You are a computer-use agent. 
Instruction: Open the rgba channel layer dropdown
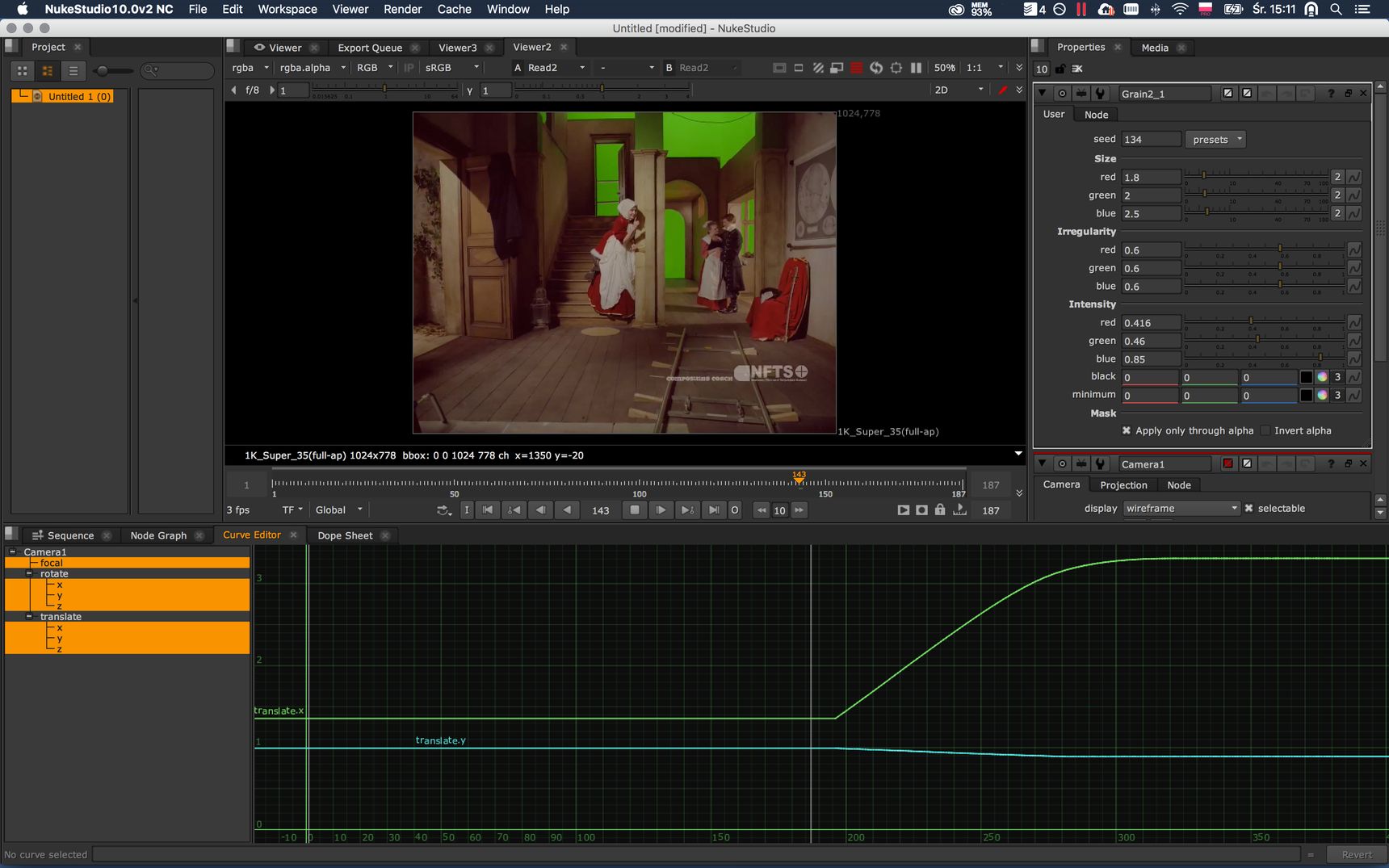[x=250, y=68]
